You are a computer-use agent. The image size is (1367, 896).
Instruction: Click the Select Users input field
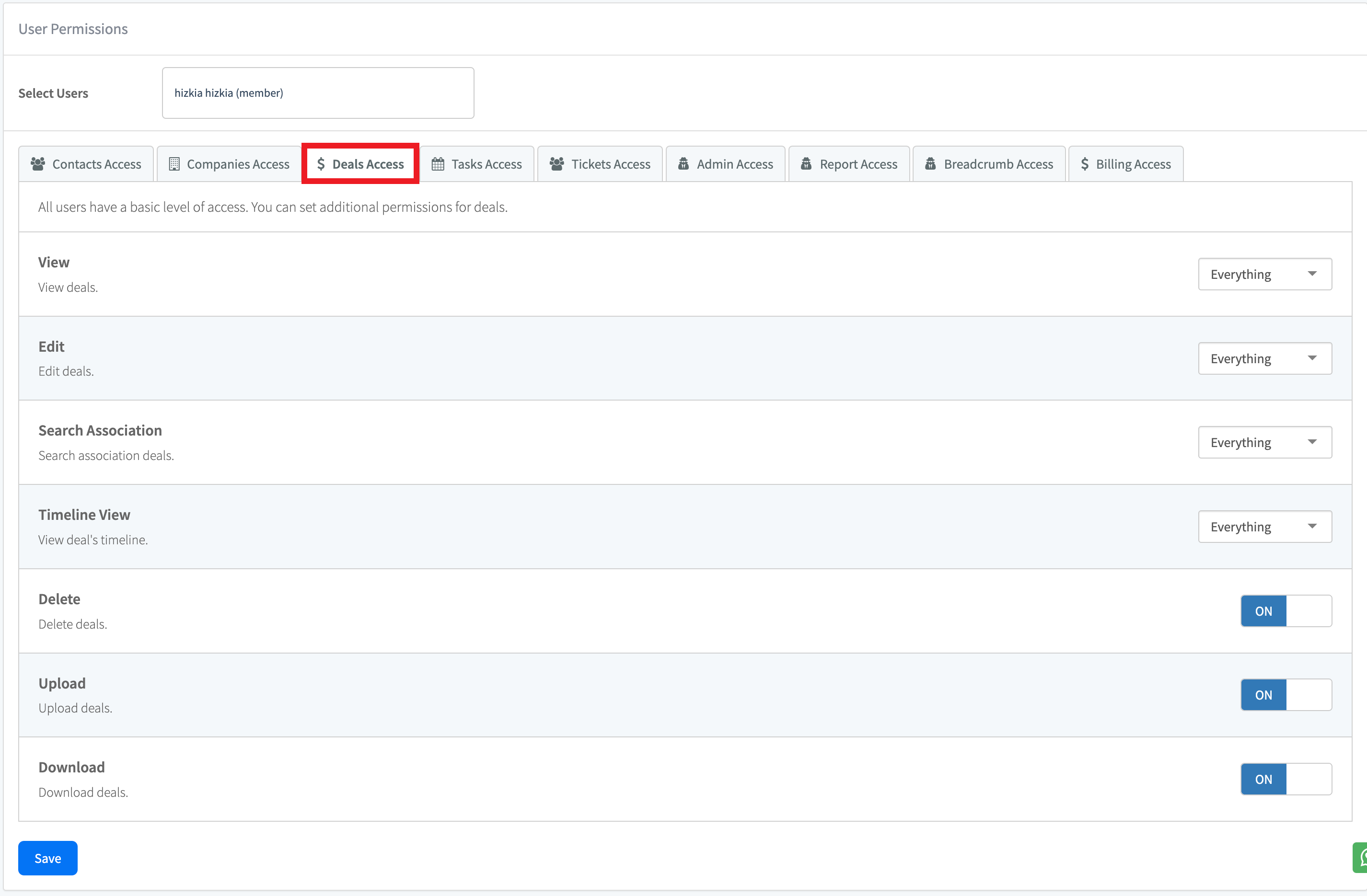[318, 93]
